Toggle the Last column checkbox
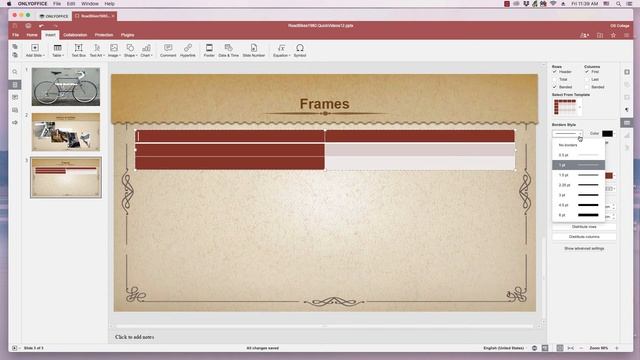Image resolution: width=640 pixels, height=360 pixels. [587, 79]
